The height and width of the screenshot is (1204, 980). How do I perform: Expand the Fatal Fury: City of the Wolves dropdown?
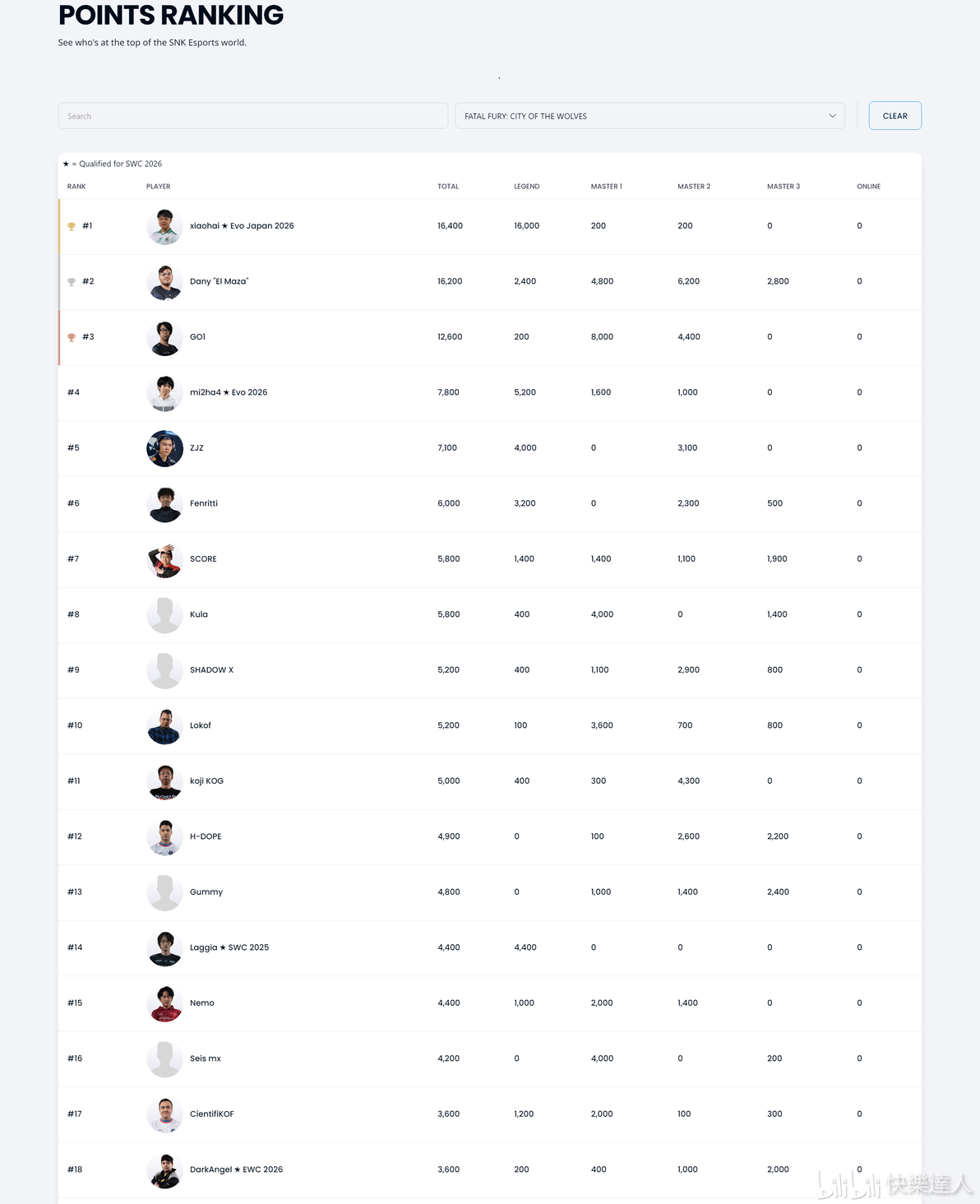tap(649, 116)
